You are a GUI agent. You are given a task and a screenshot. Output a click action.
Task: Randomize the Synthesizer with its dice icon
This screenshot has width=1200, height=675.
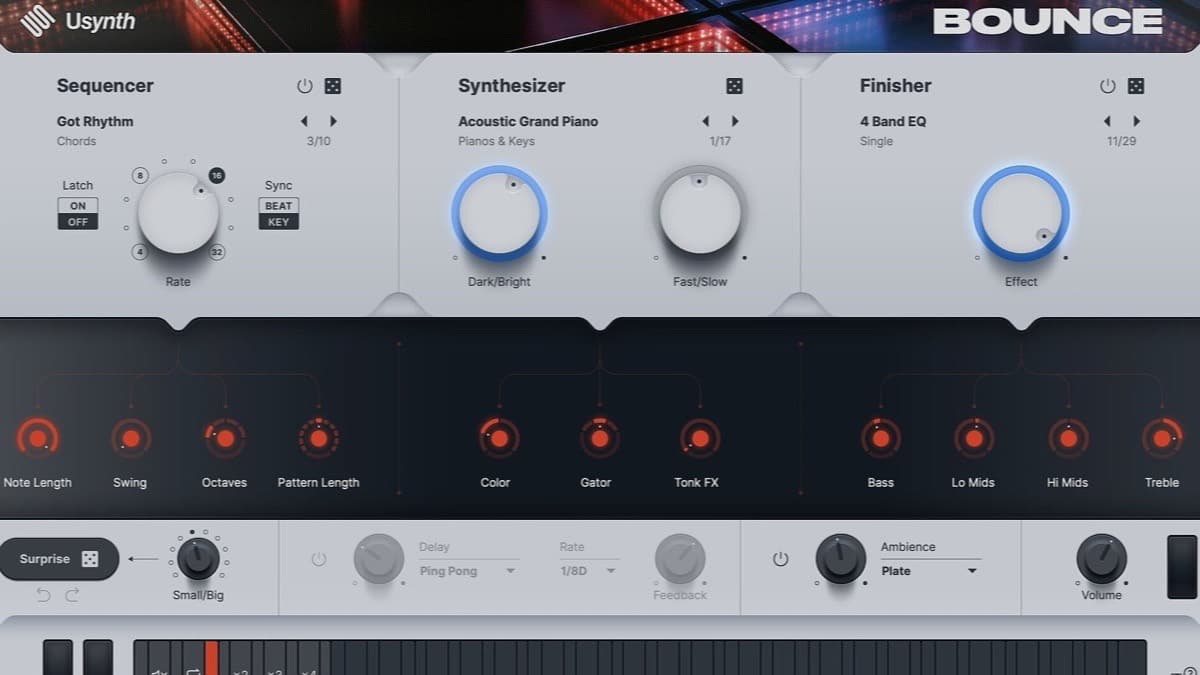coord(734,86)
